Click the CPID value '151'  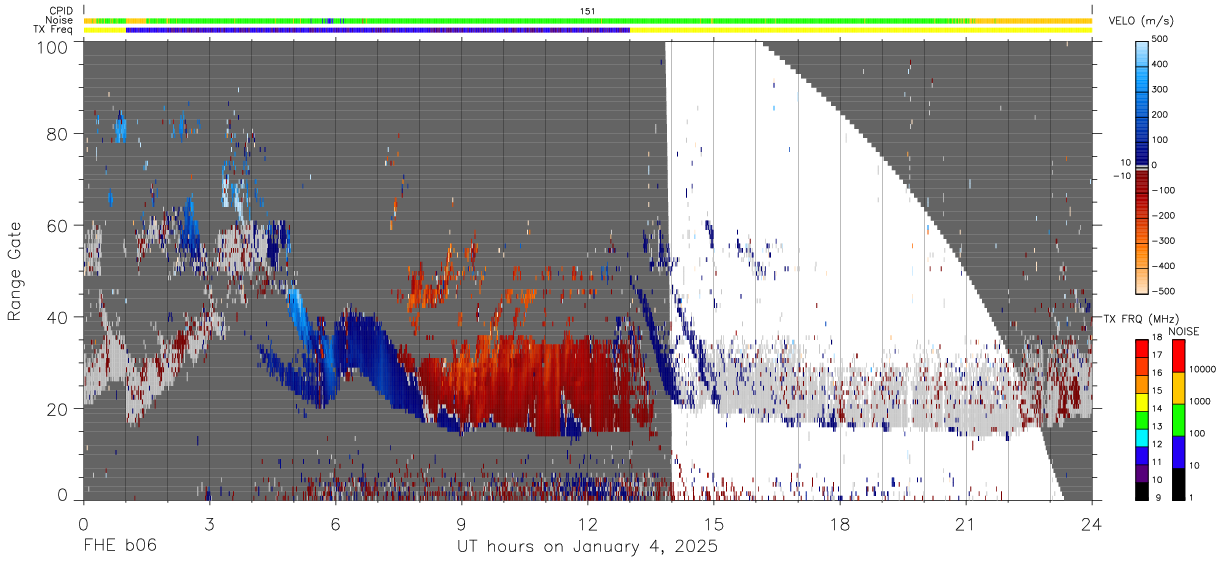(588, 11)
